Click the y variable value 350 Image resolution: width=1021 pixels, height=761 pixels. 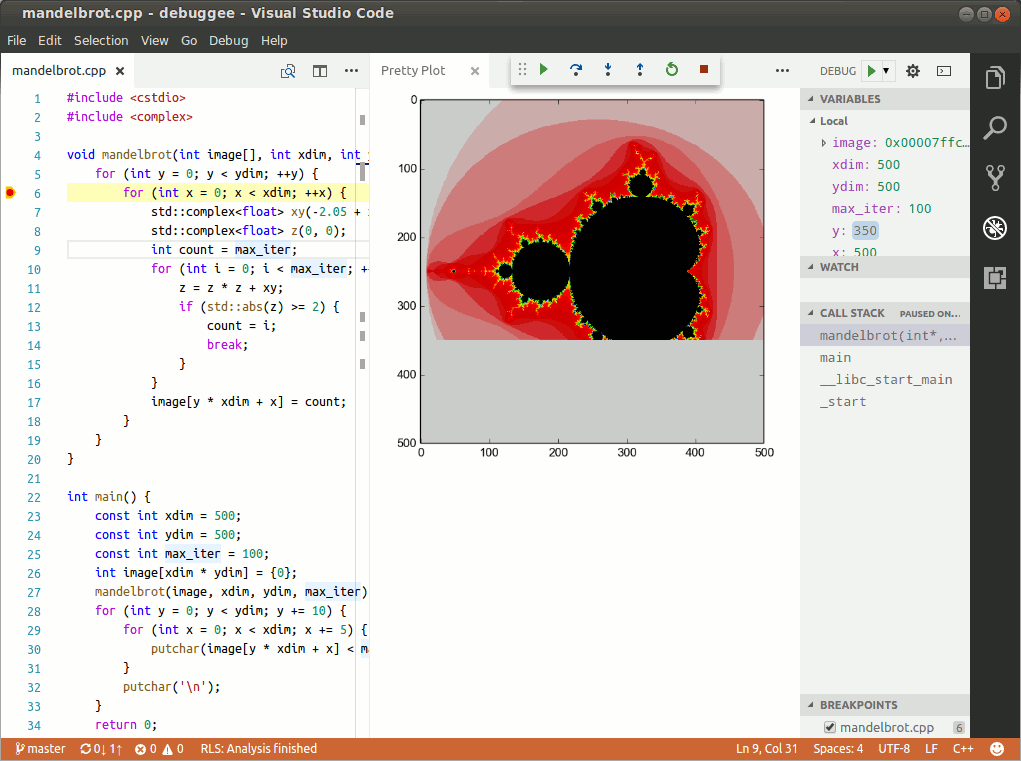coord(865,230)
